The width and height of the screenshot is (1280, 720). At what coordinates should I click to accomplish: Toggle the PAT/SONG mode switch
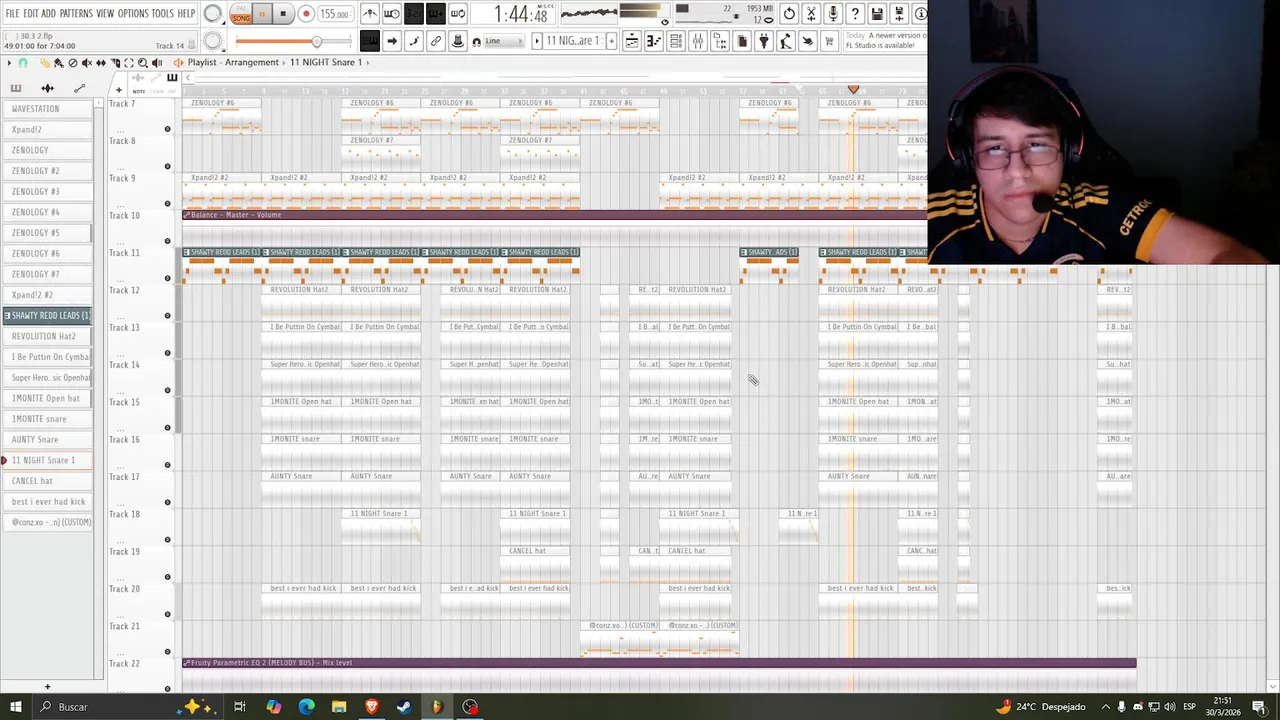[241, 14]
